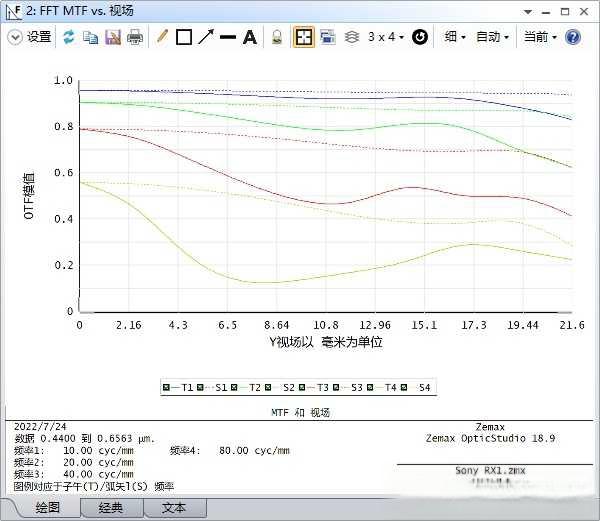600x521 pixels.
Task: Click the lock window icon
Action: (278, 37)
